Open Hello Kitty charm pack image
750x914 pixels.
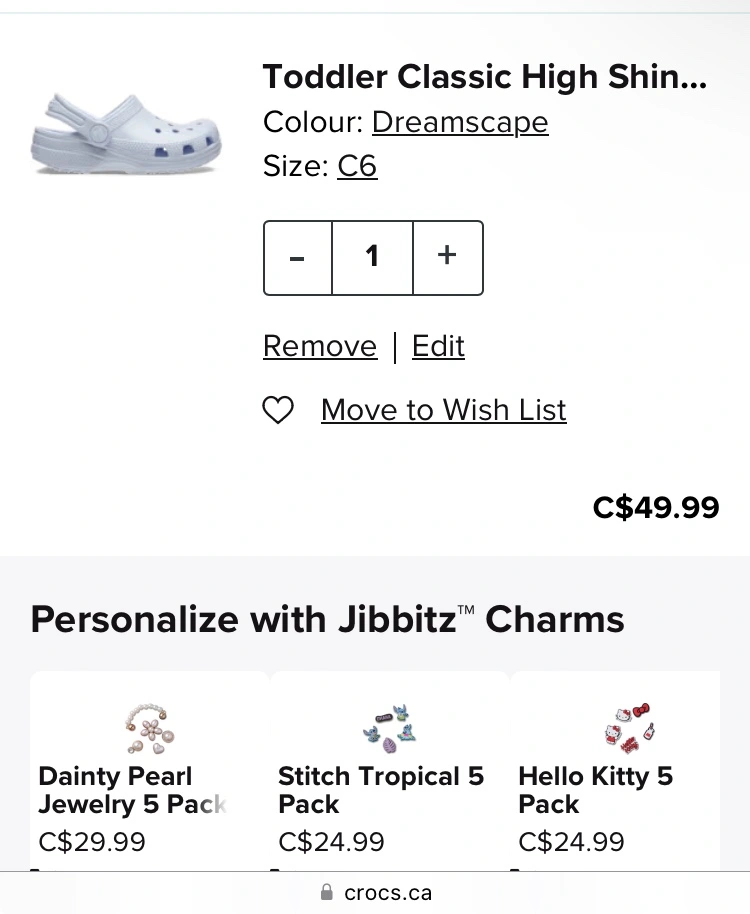pyautogui.click(x=629, y=729)
